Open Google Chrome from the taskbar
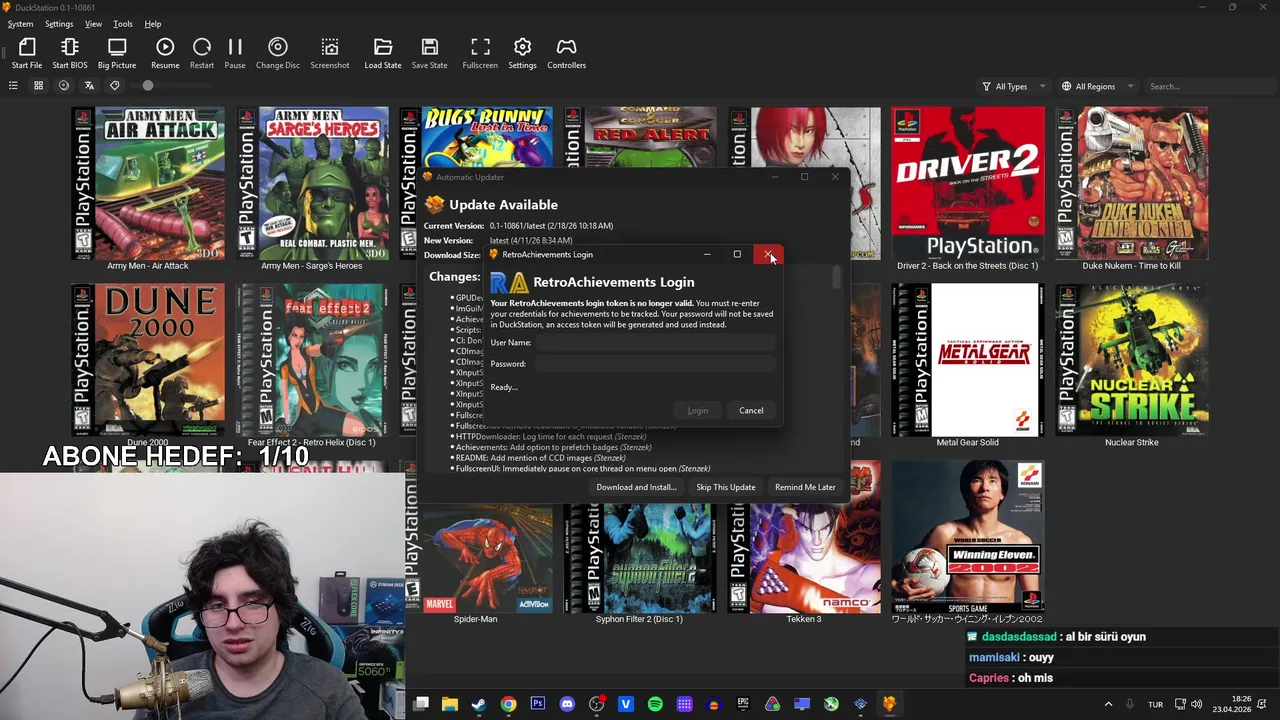This screenshot has height=720, width=1280. click(508, 704)
